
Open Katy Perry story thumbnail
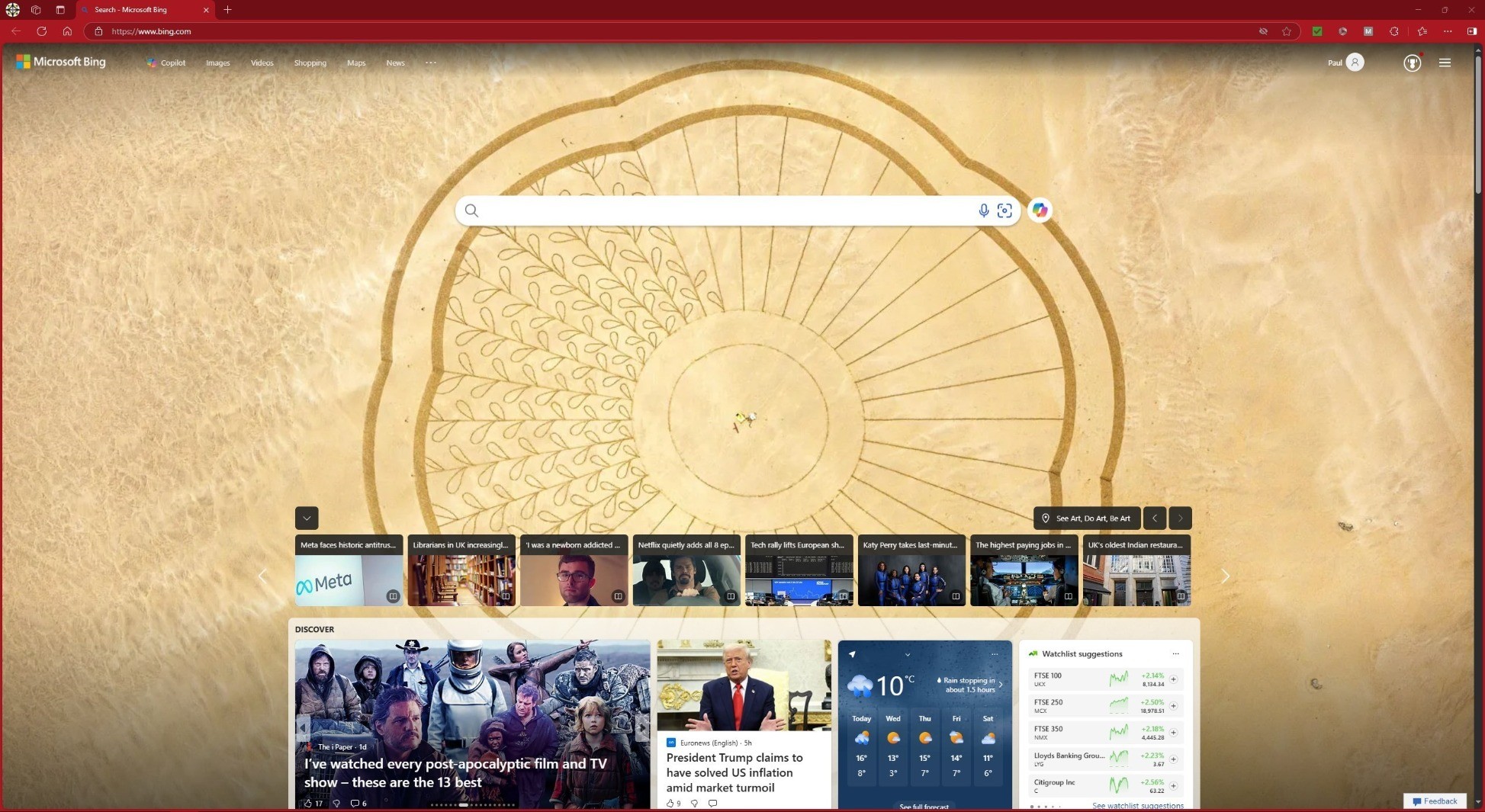pyautogui.click(x=911, y=570)
